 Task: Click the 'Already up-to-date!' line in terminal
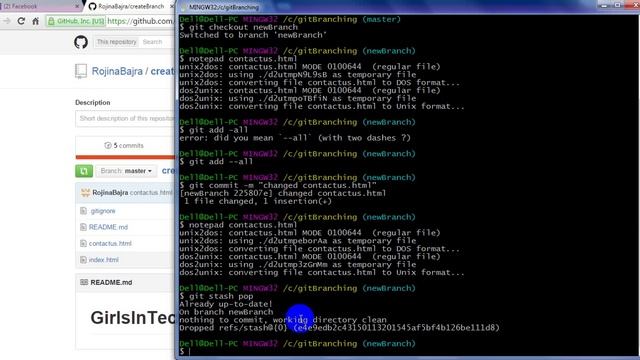225,304
